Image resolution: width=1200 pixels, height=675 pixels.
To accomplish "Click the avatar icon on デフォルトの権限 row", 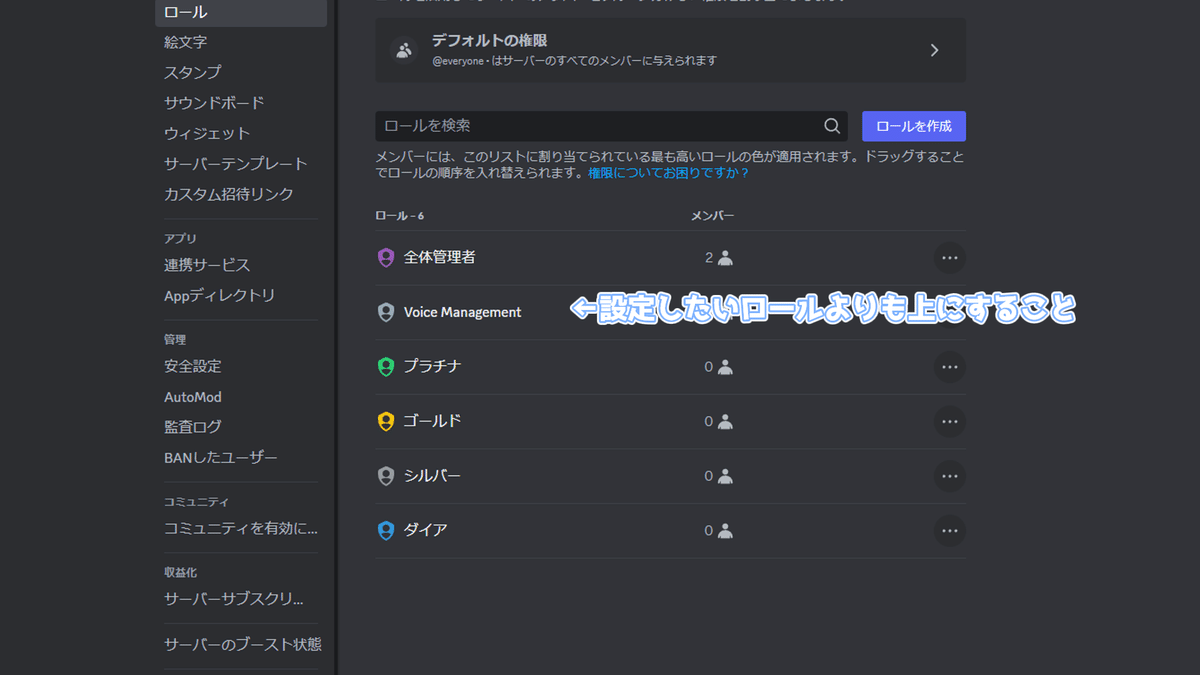I will (402, 50).
